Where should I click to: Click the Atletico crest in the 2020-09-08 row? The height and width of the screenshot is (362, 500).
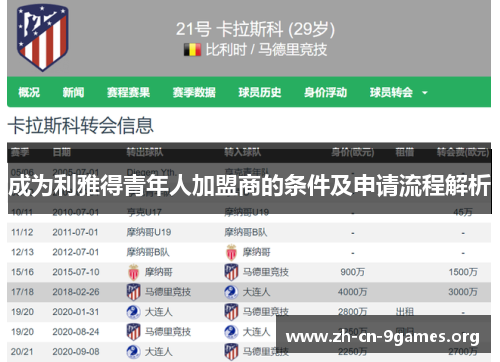coord(231,352)
